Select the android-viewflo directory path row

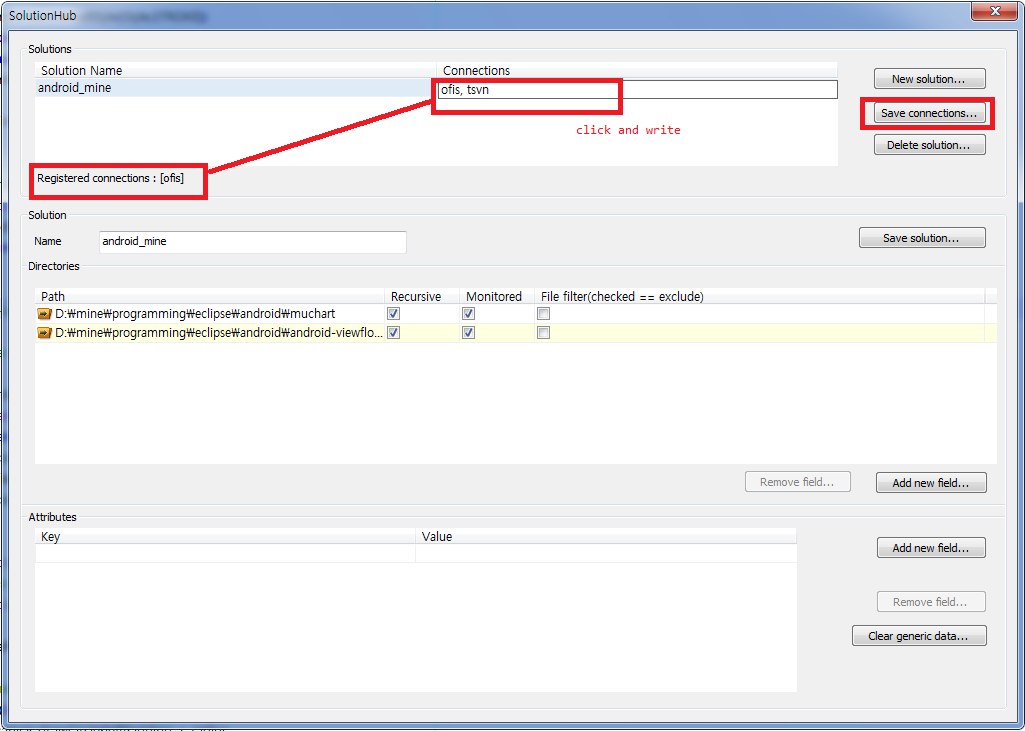click(x=516, y=333)
